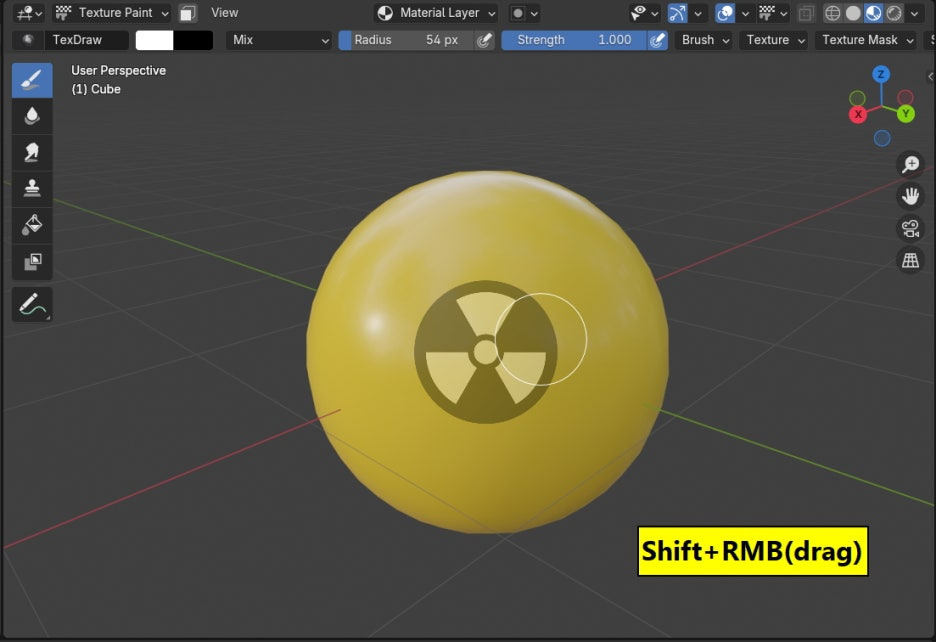Select the Mask tool
The image size is (936, 642).
[32, 261]
